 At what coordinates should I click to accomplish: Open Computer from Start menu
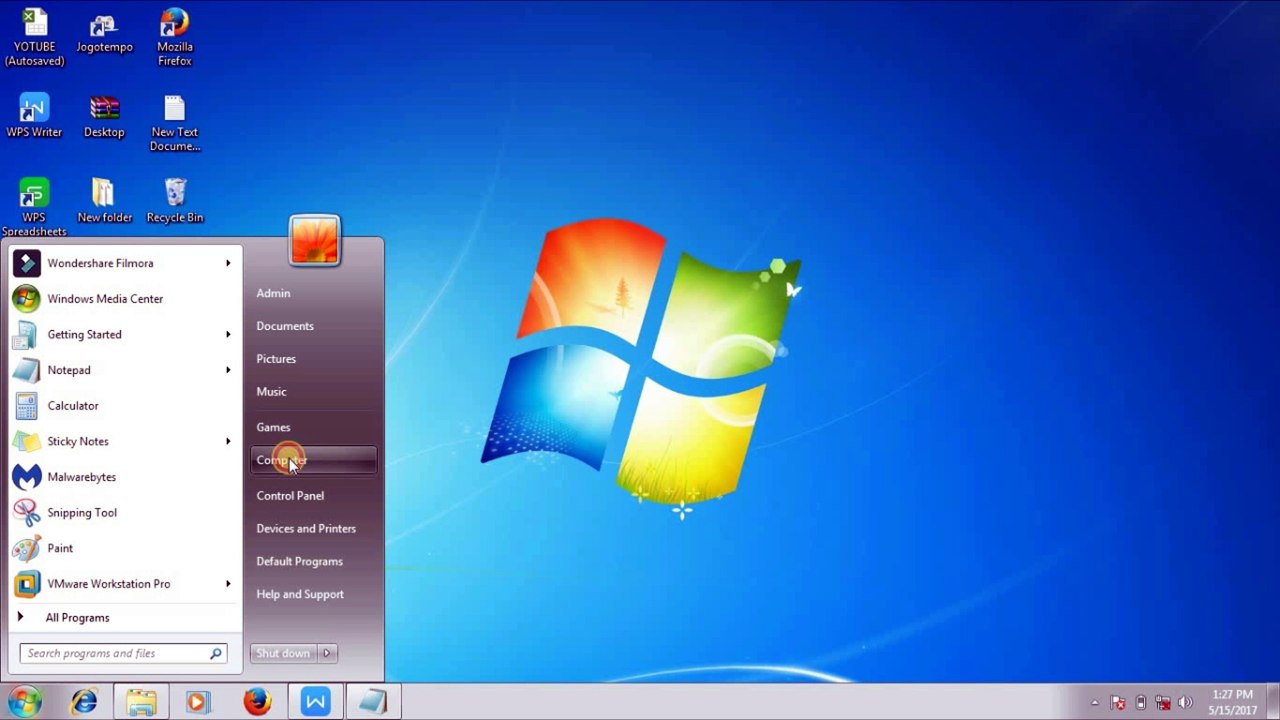pyautogui.click(x=314, y=460)
